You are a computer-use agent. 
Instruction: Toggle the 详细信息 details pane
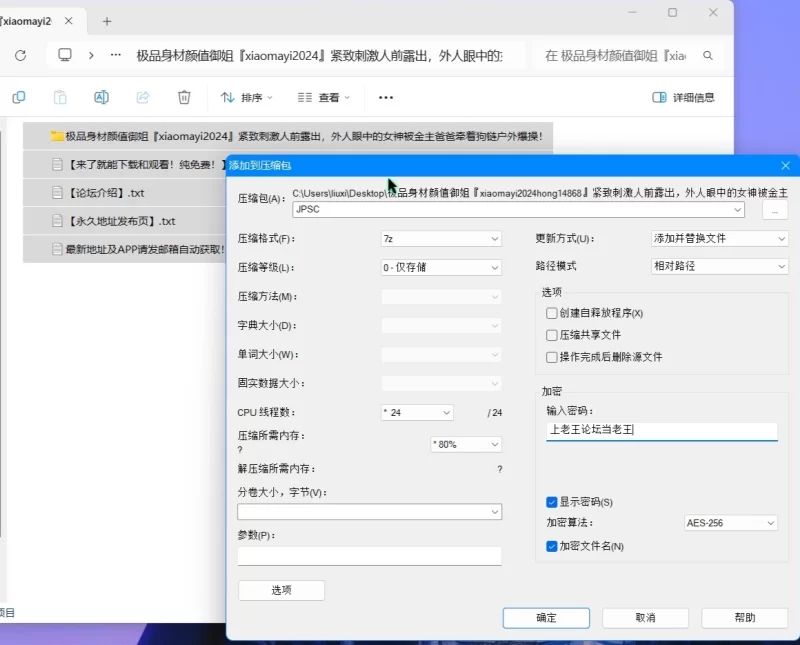point(683,97)
